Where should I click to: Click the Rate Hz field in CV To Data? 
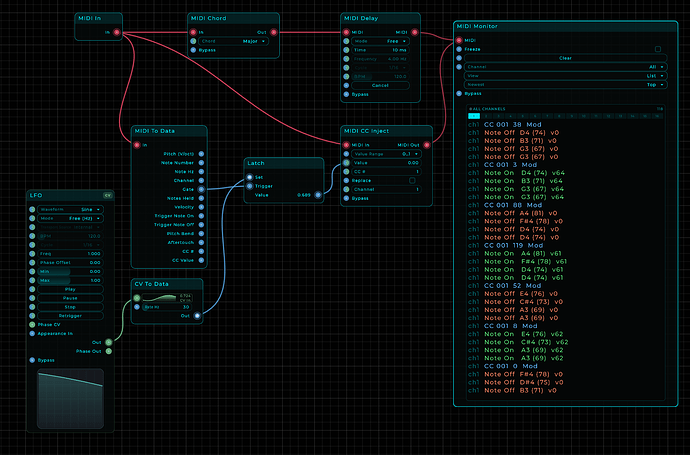(167, 307)
